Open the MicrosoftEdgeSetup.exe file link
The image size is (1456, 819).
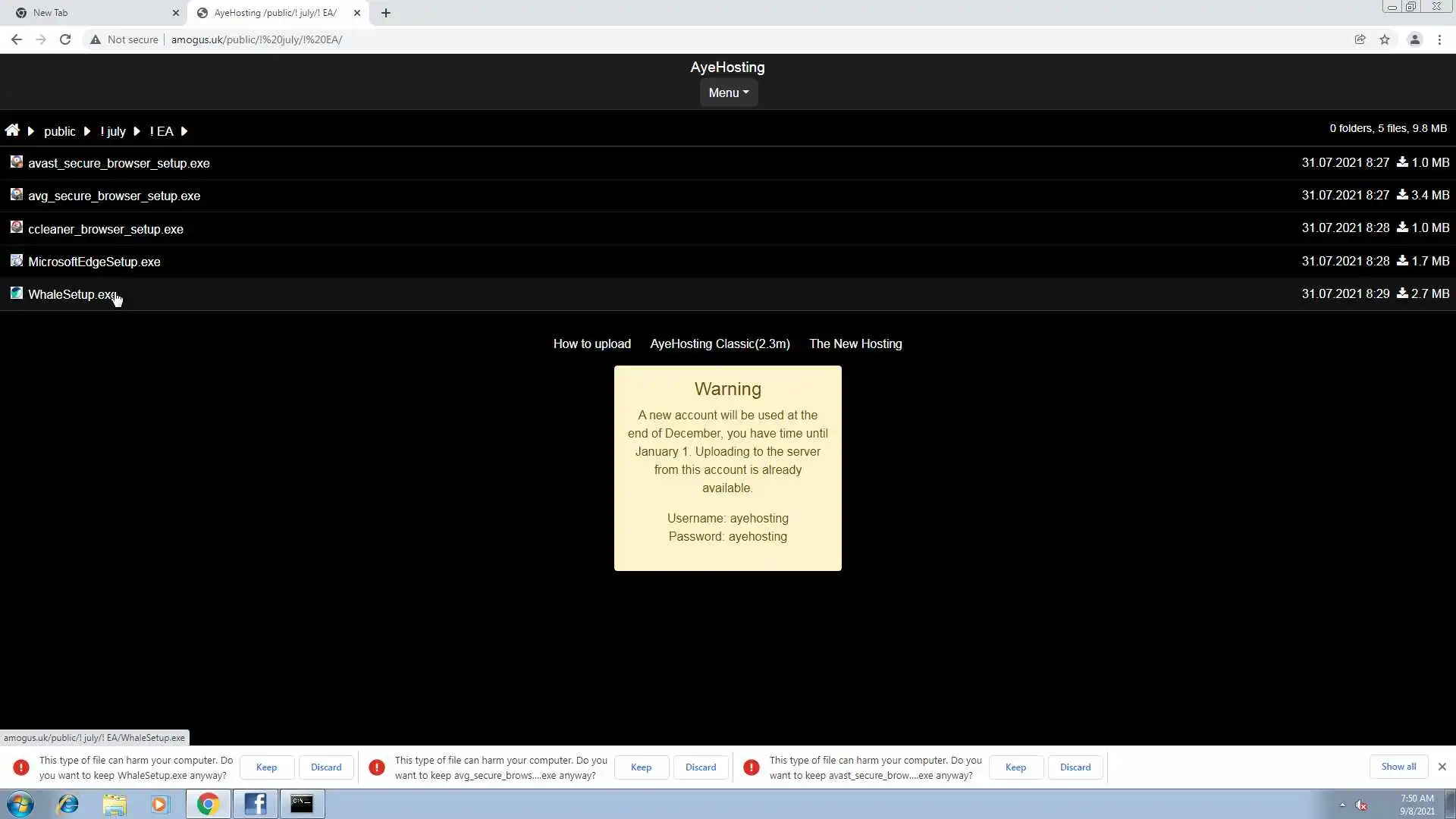pyautogui.click(x=94, y=262)
